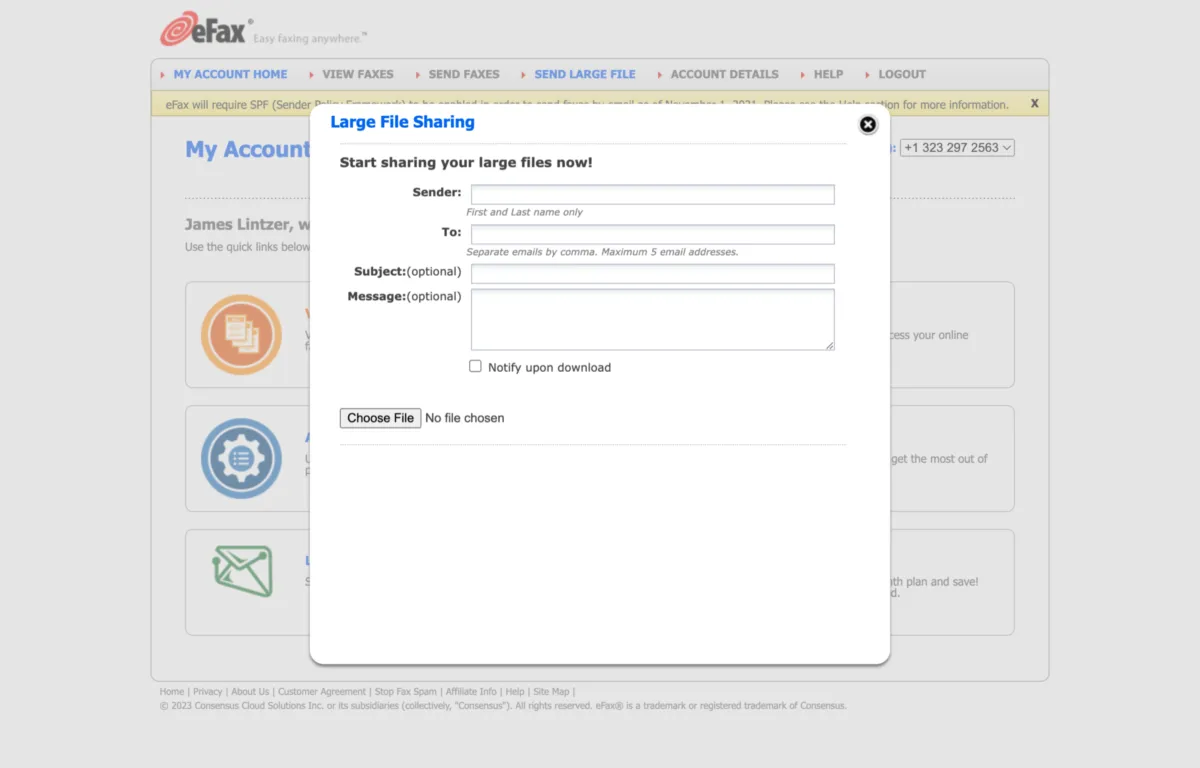Viewport: 1200px width, 768px height.
Task: Click the Subject input field
Action: click(652, 274)
